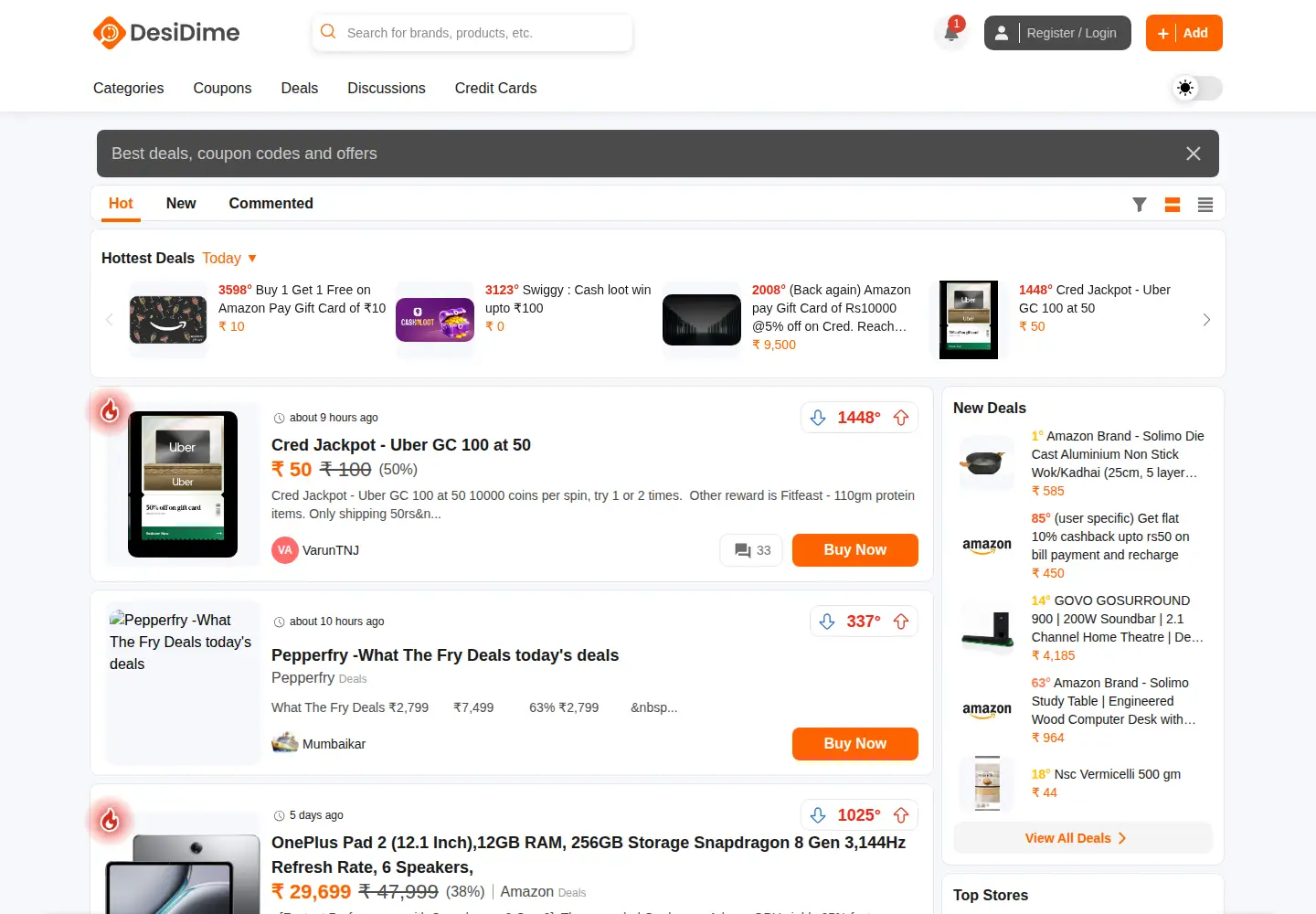Image resolution: width=1316 pixels, height=914 pixels.
Task: Open the notifications bell
Action: [951, 33]
